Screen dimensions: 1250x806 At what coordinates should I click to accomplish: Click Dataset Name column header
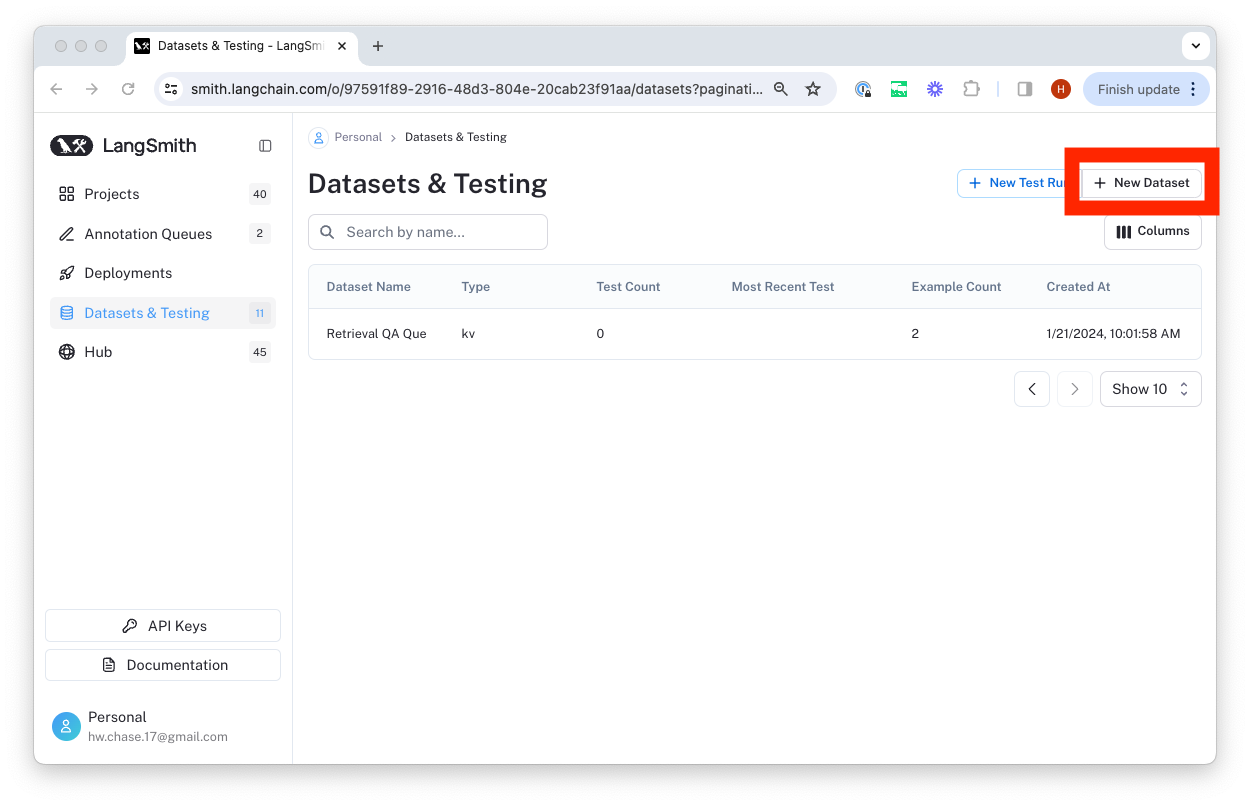[368, 287]
